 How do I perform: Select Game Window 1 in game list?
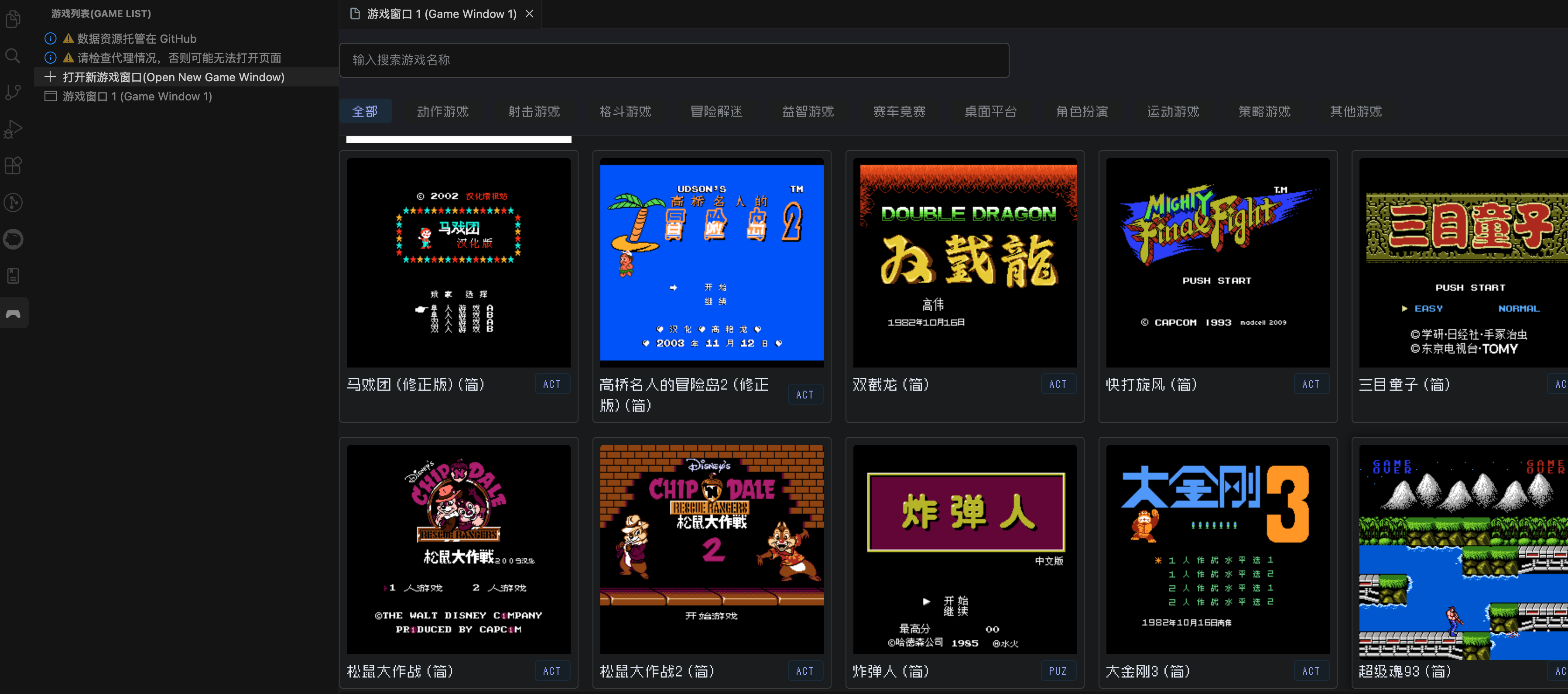(137, 96)
